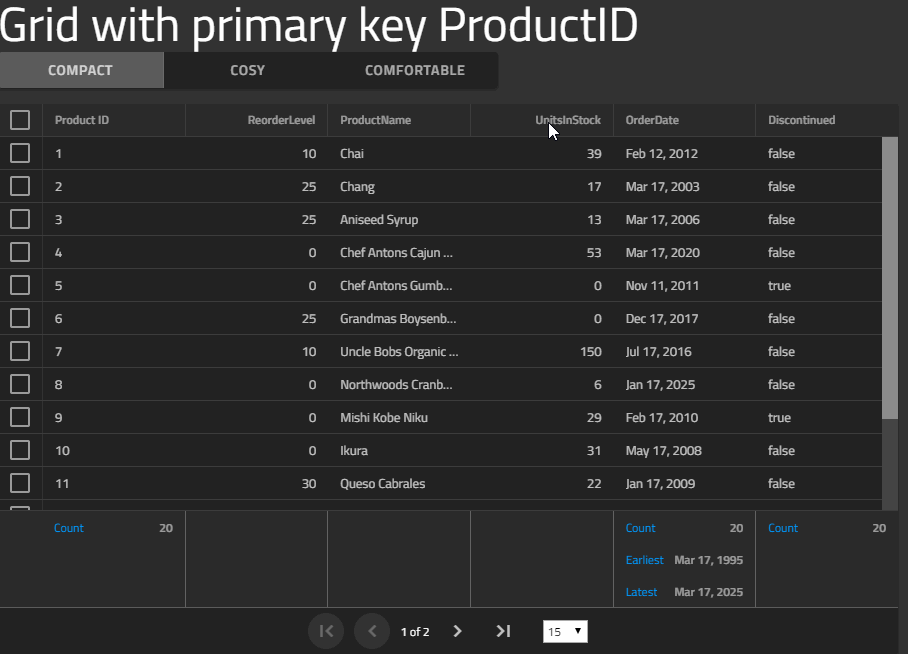
Task: Select the checkbox for Aniseed Syrup row
Action: point(20,219)
